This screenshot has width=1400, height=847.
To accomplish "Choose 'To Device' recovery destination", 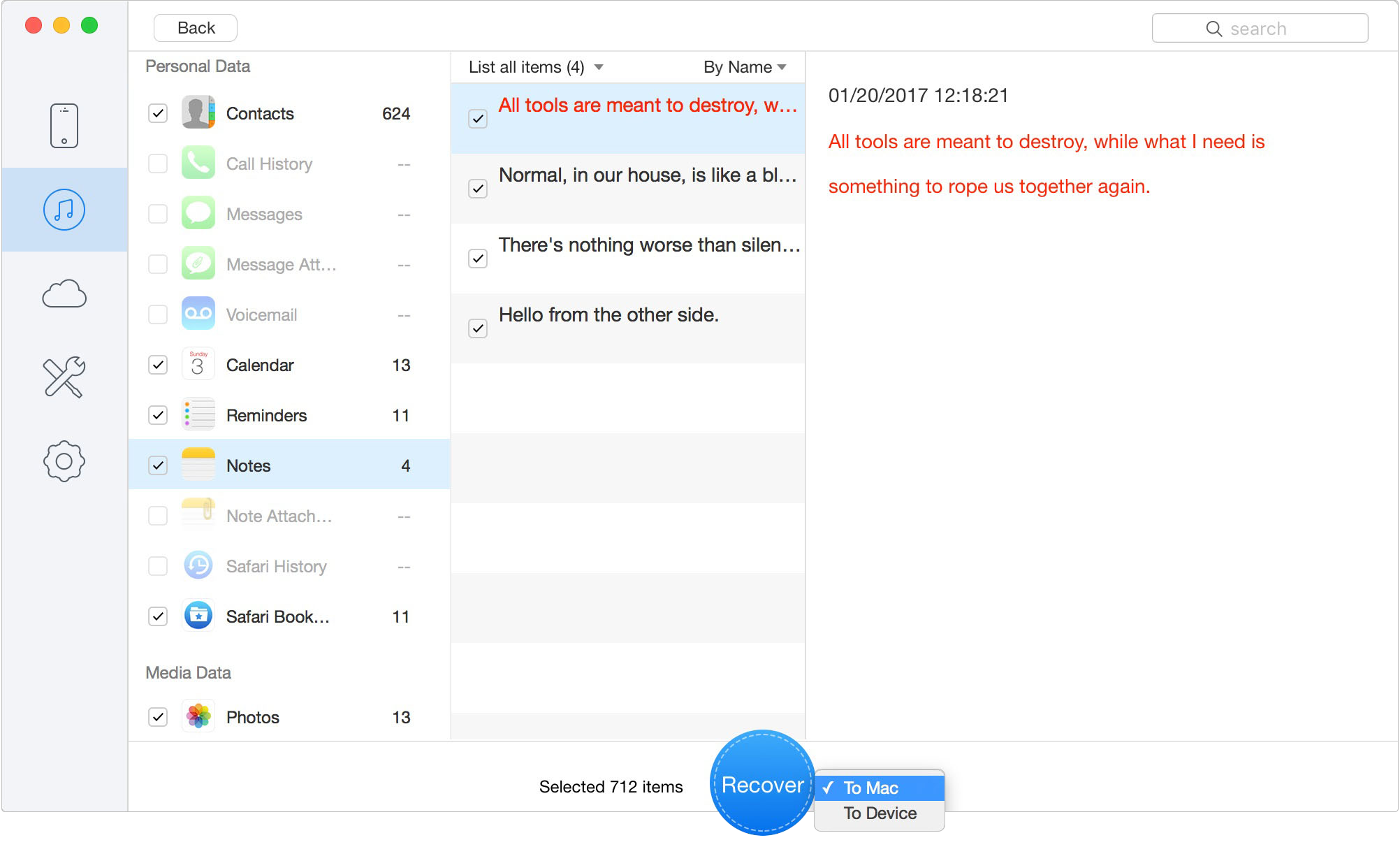I will tap(880, 813).
